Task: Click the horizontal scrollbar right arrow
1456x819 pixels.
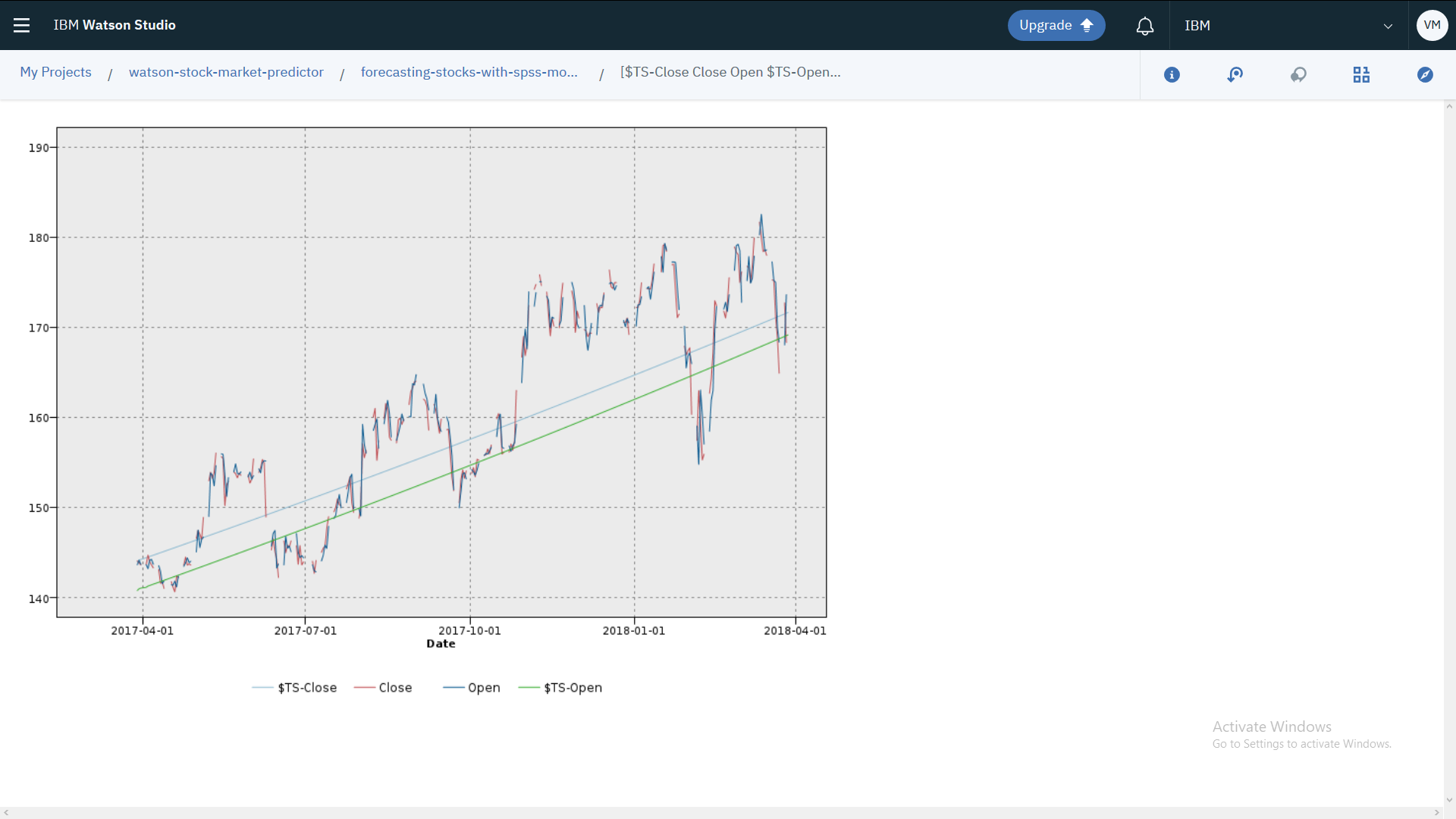Action: 1436,813
